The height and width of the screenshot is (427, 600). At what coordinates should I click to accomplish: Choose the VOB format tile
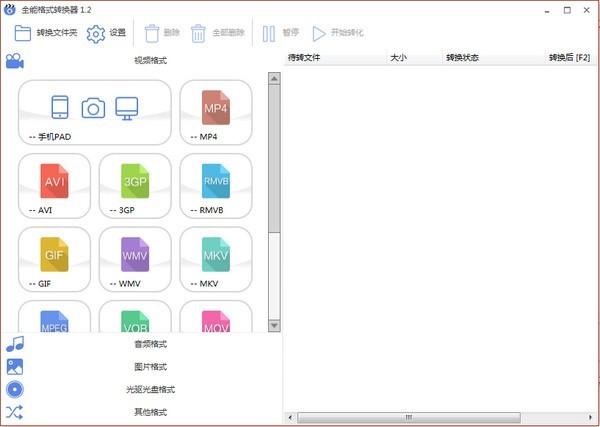click(135, 316)
